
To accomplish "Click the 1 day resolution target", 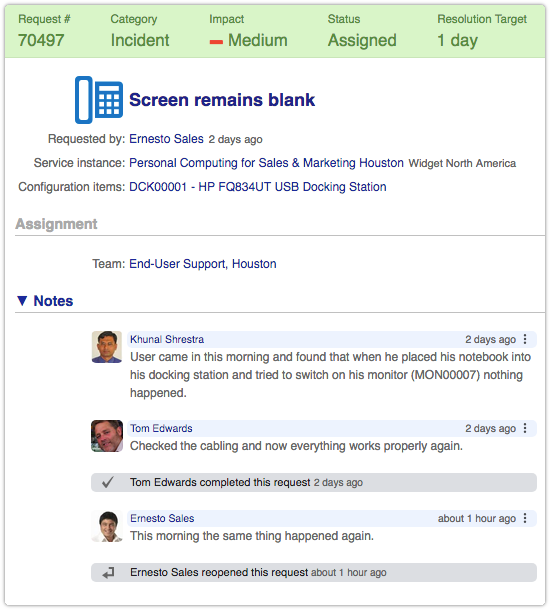I will (x=457, y=40).
